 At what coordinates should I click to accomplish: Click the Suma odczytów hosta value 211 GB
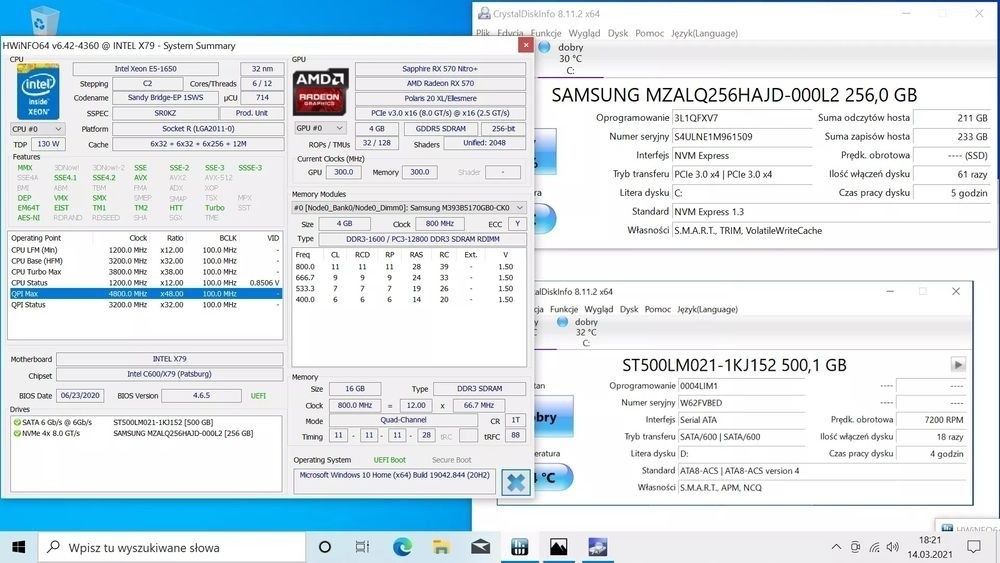952,118
